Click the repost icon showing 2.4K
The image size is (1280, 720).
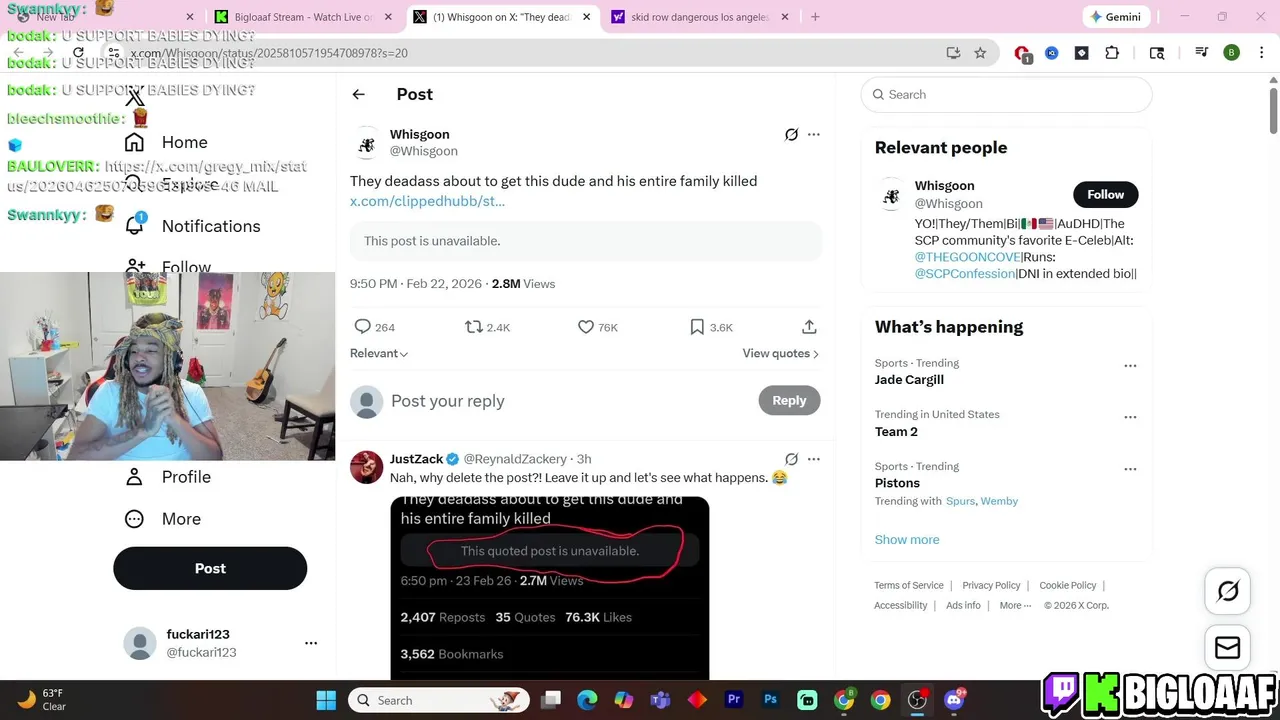(474, 327)
